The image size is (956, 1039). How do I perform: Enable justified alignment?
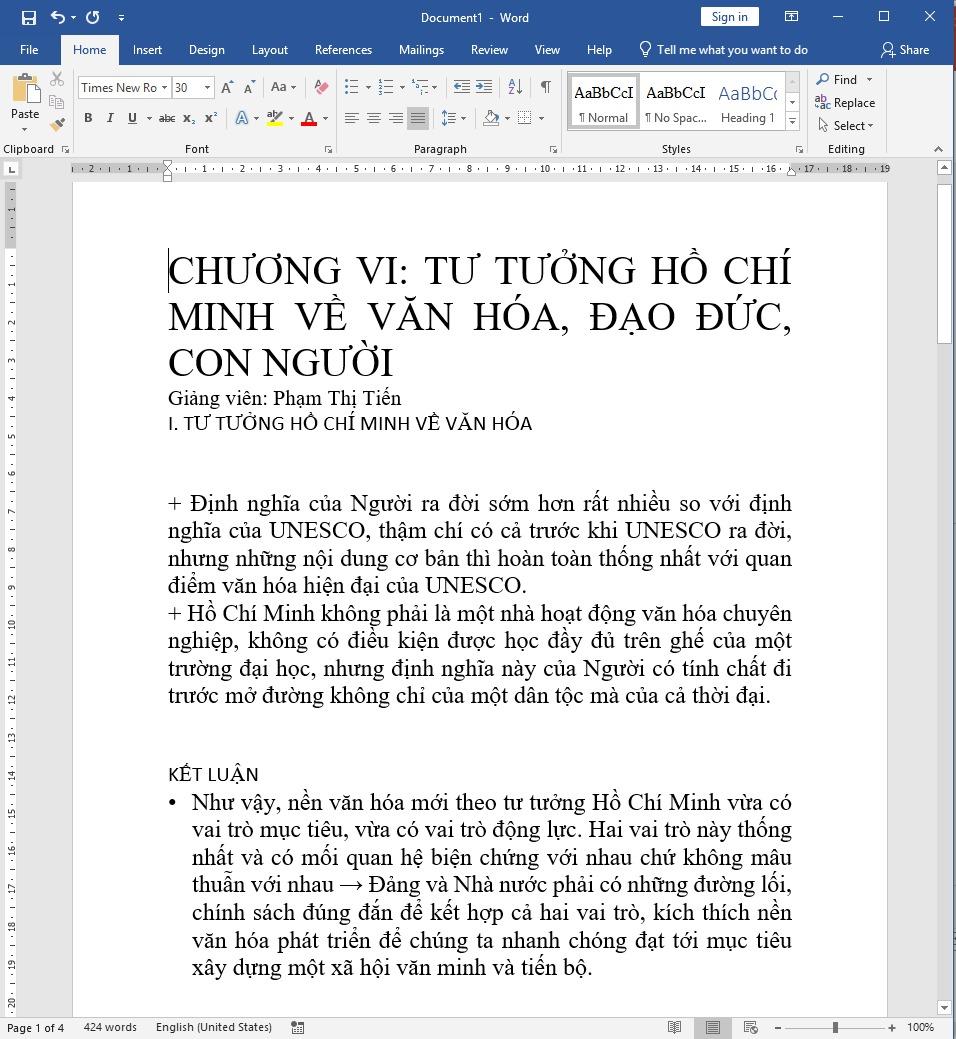click(417, 118)
